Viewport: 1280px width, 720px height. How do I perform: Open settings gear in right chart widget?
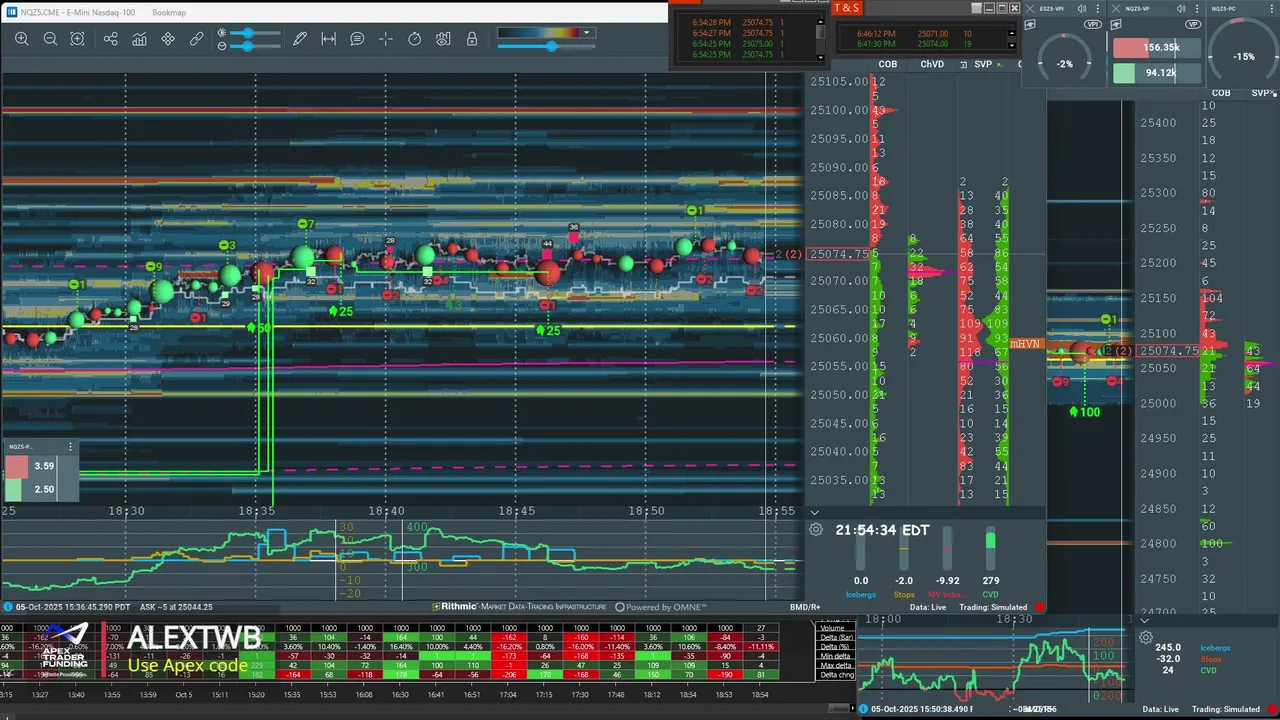click(x=1146, y=637)
